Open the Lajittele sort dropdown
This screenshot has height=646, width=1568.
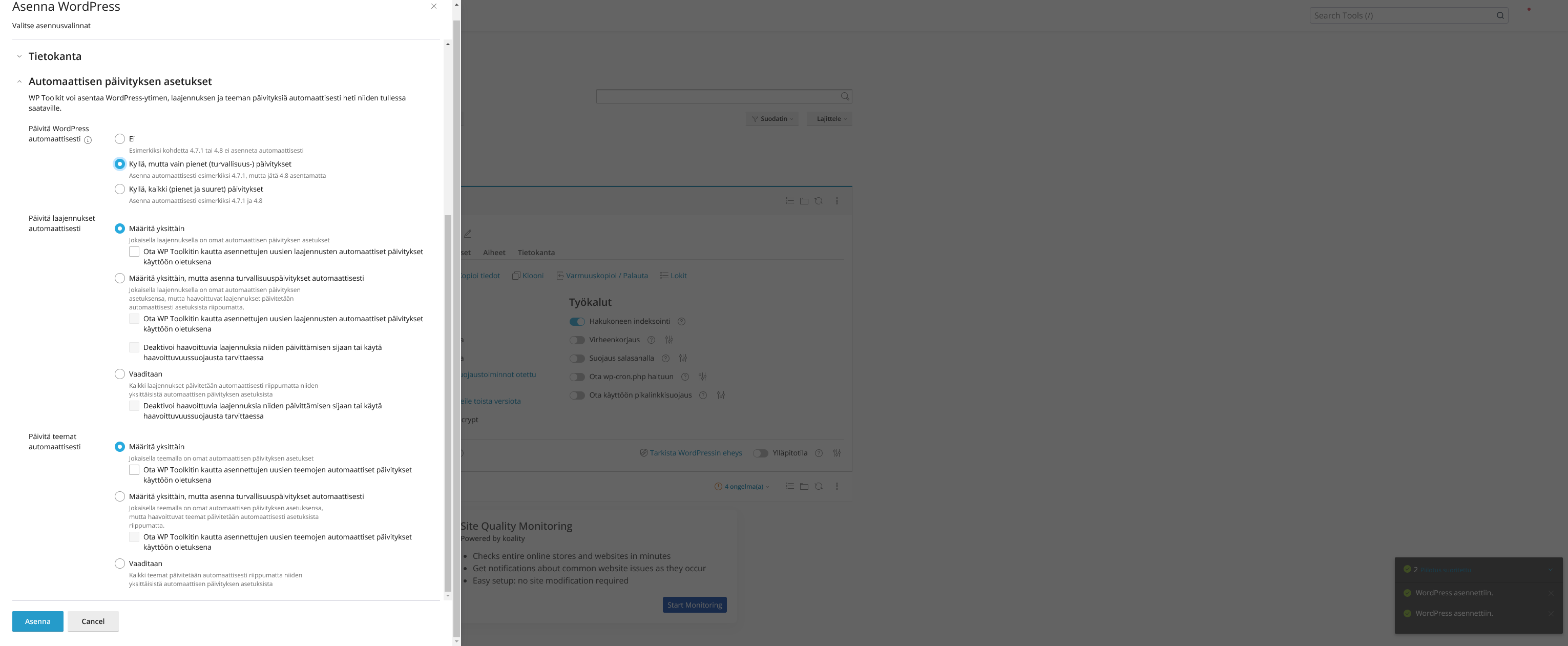(x=830, y=119)
